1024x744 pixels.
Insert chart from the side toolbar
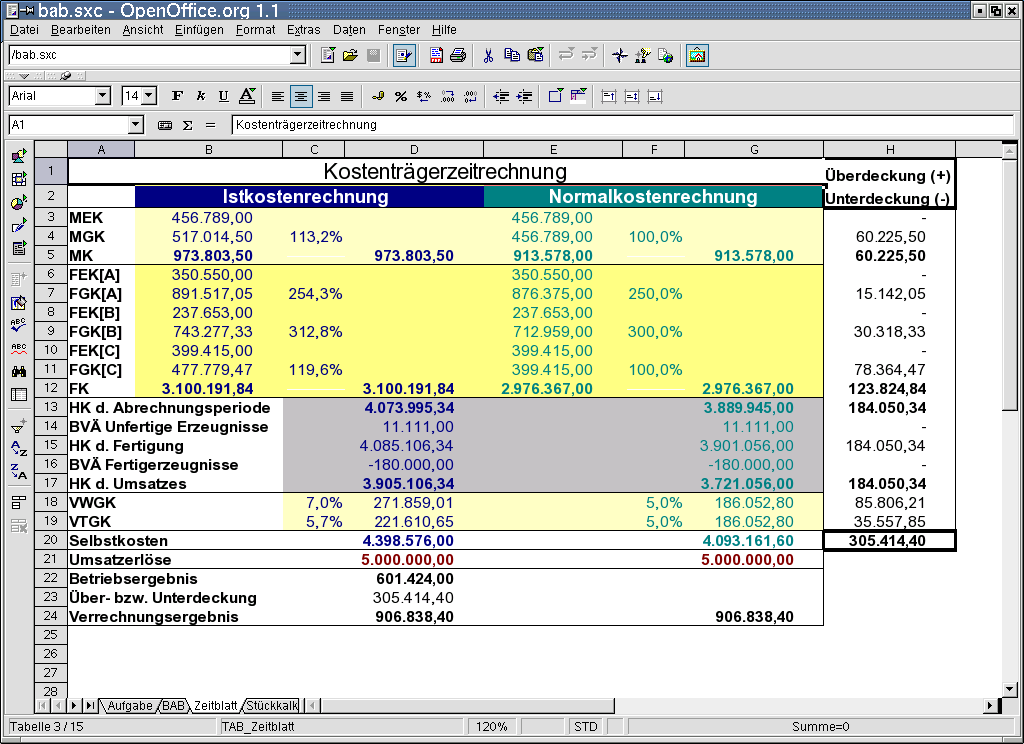(x=18, y=203)
